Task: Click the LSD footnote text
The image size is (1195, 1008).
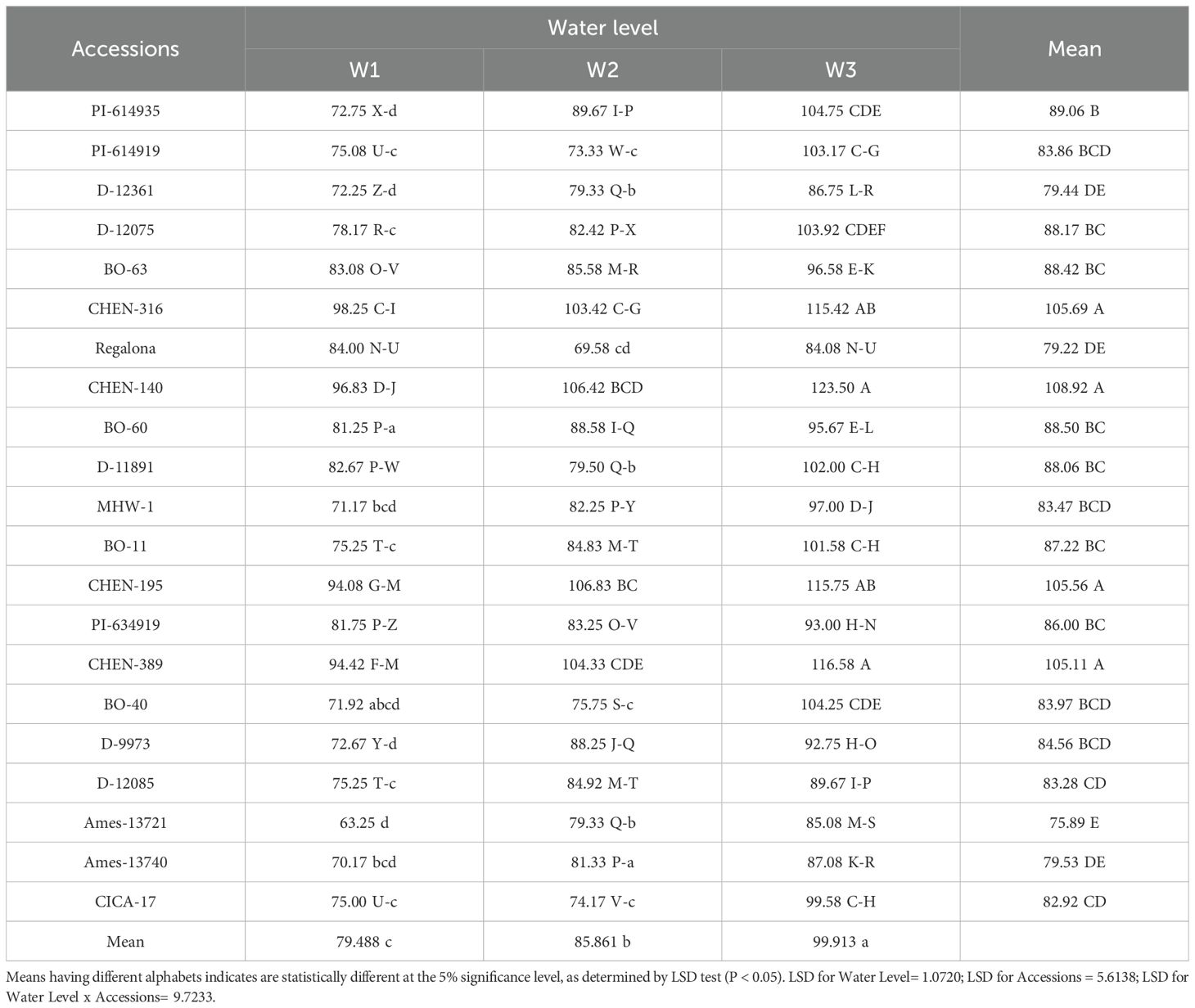Action: coord(597,986)
